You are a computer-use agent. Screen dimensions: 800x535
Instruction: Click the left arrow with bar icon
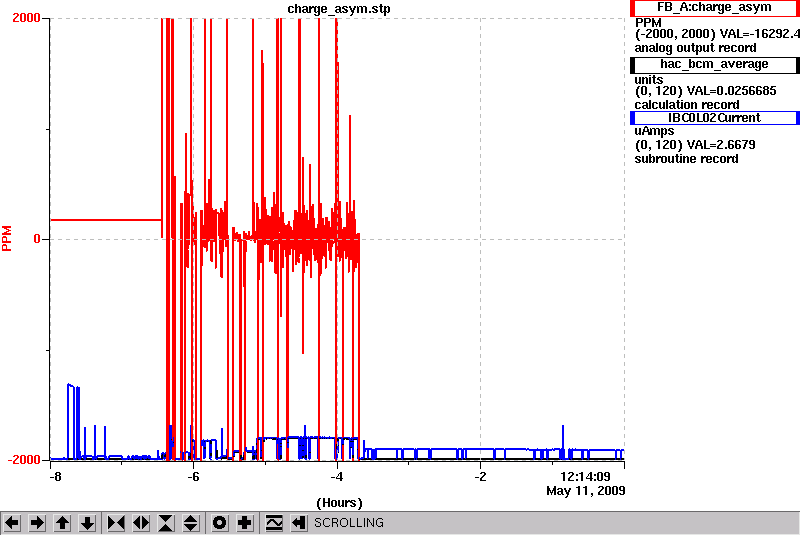299,523
